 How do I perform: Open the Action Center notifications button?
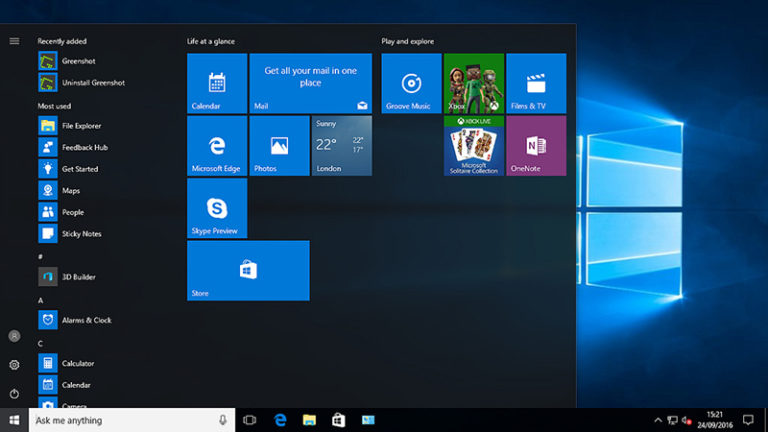click(748, 420)
